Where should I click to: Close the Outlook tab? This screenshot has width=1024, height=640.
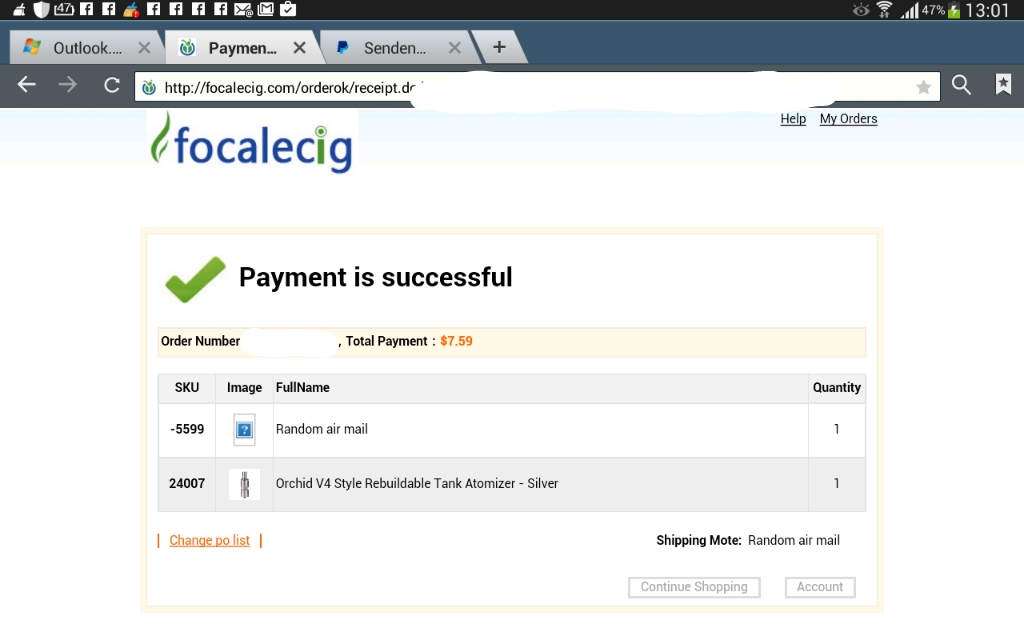click(144, 47)
